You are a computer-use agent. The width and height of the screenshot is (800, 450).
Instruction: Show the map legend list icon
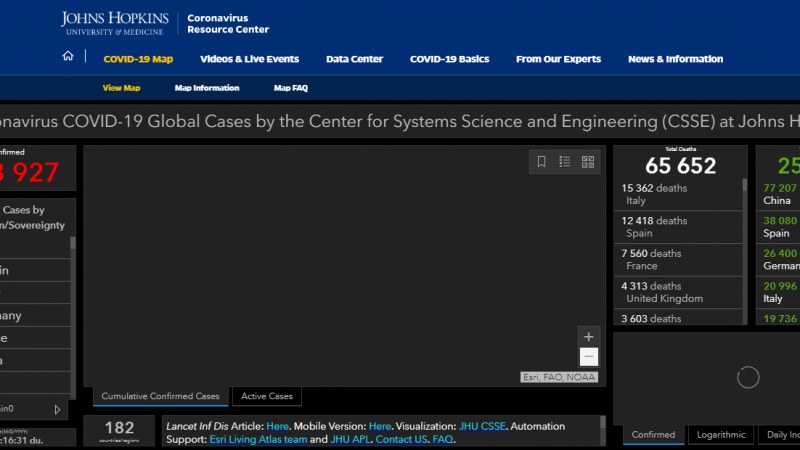pyautogui.click(x=564, y=162)
